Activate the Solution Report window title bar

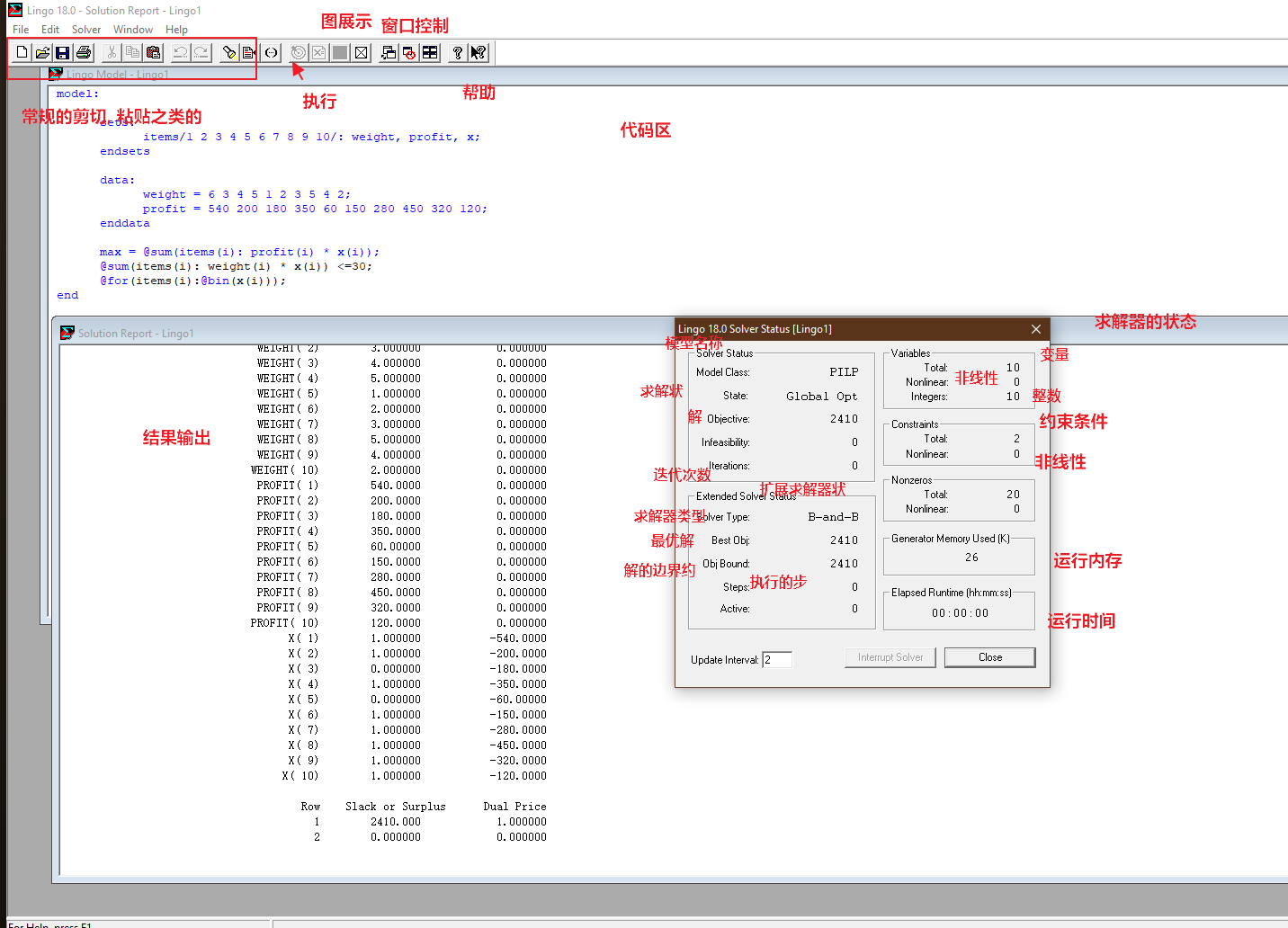click(x=360, y=333)
